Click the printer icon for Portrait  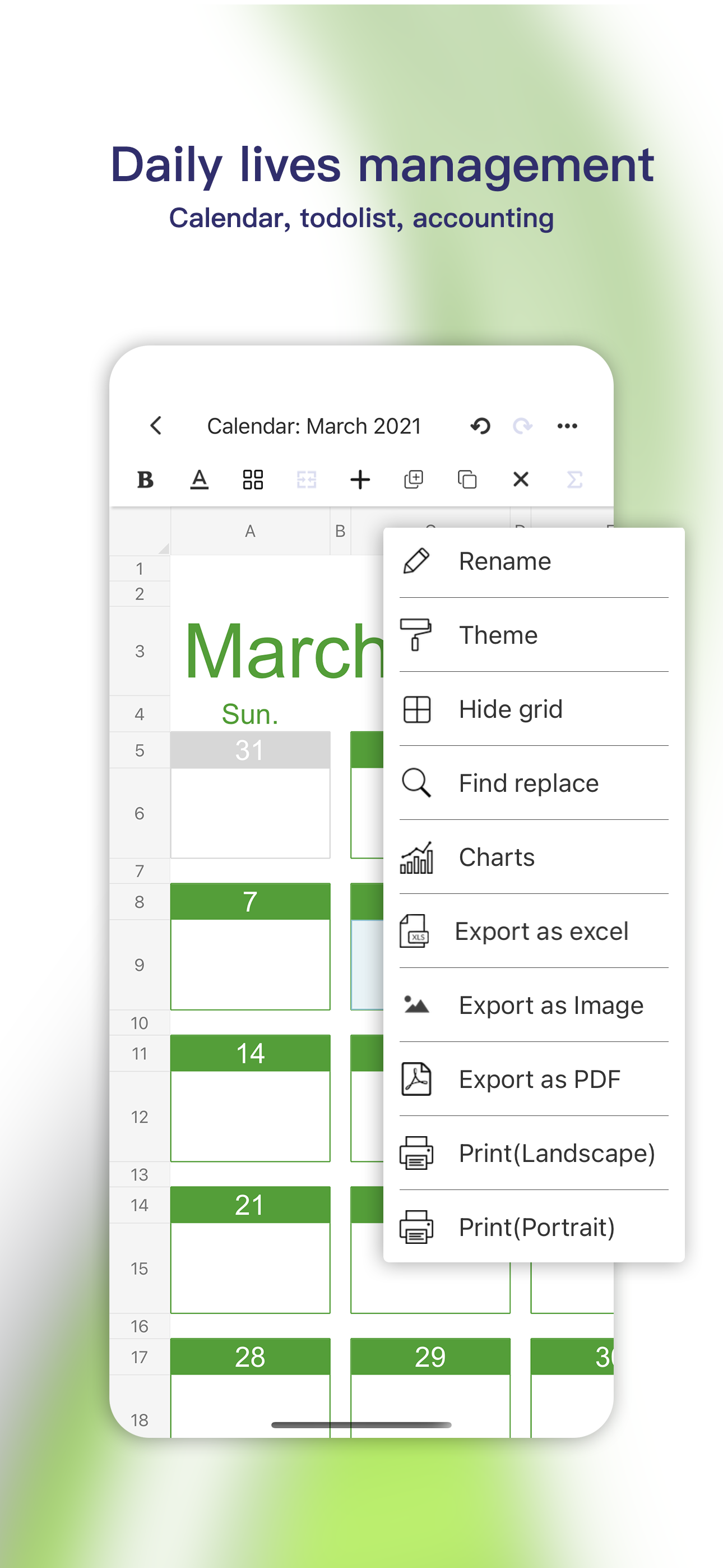[416, 1227]
